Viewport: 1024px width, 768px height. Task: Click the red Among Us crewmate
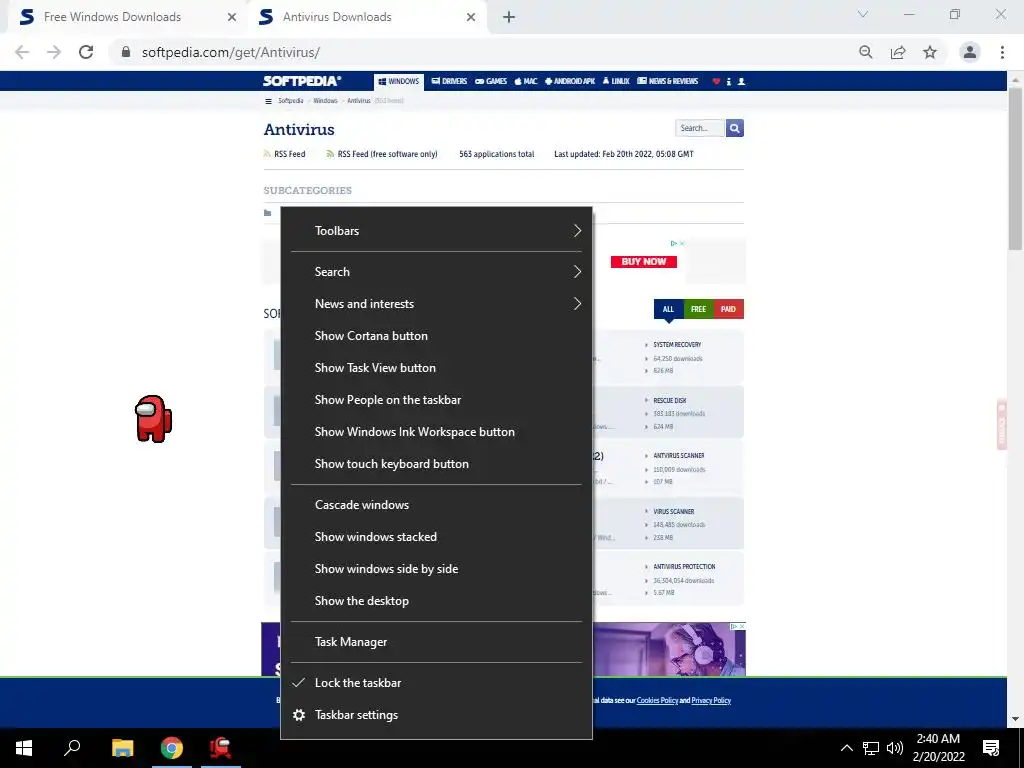tap(153, 419)
